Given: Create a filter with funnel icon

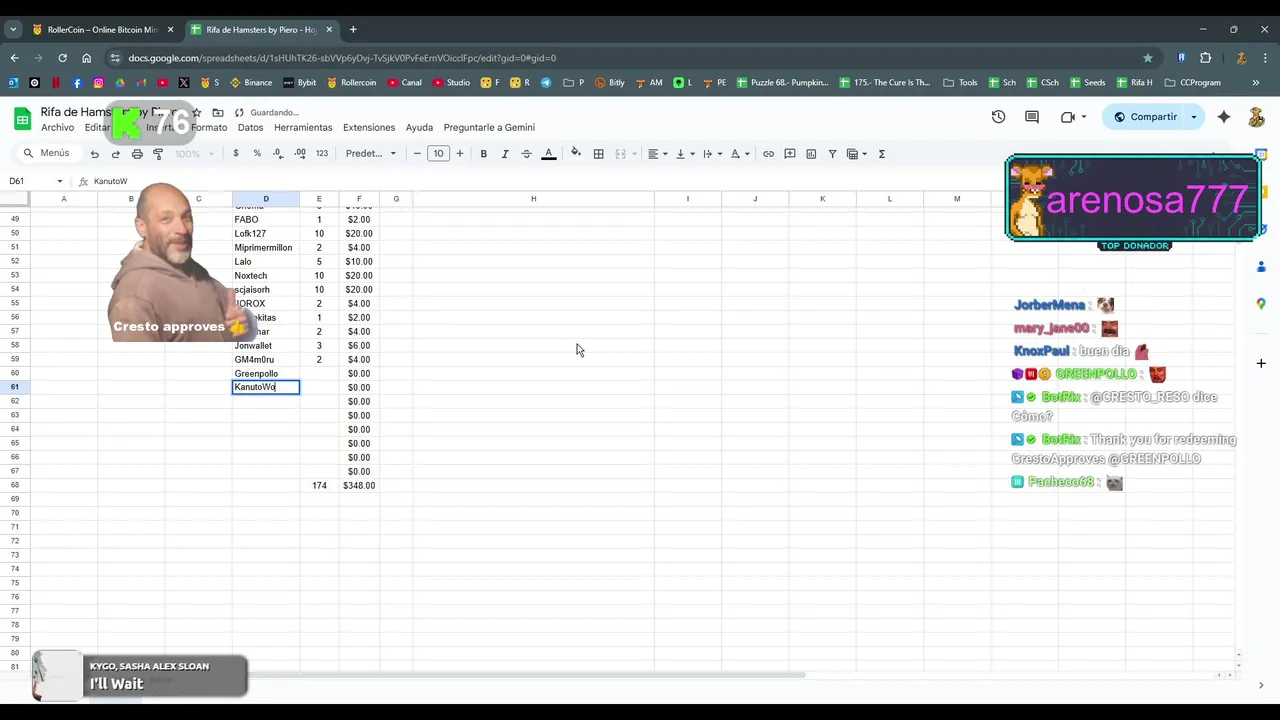Looking at the screenshot, I should (832, 154).
